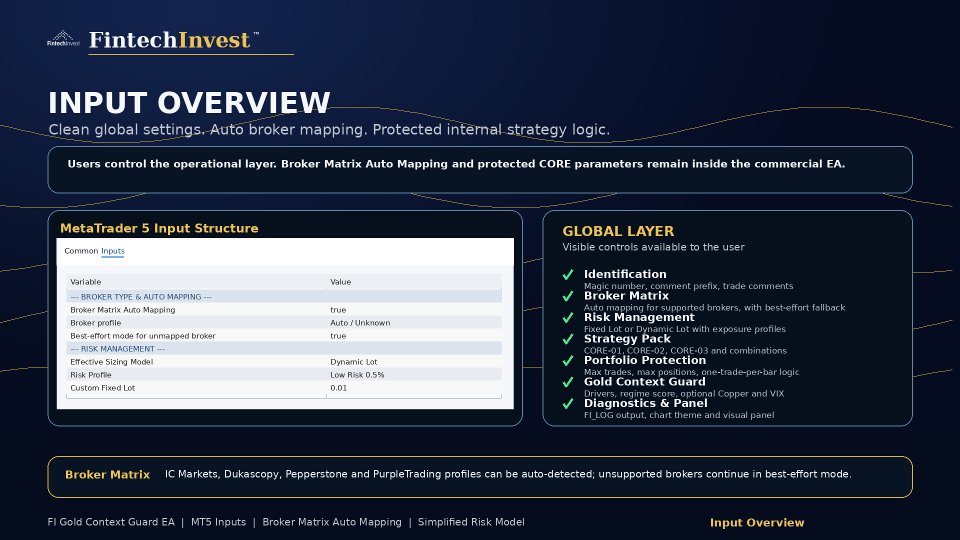Click Visible controls available to the user

653,247
